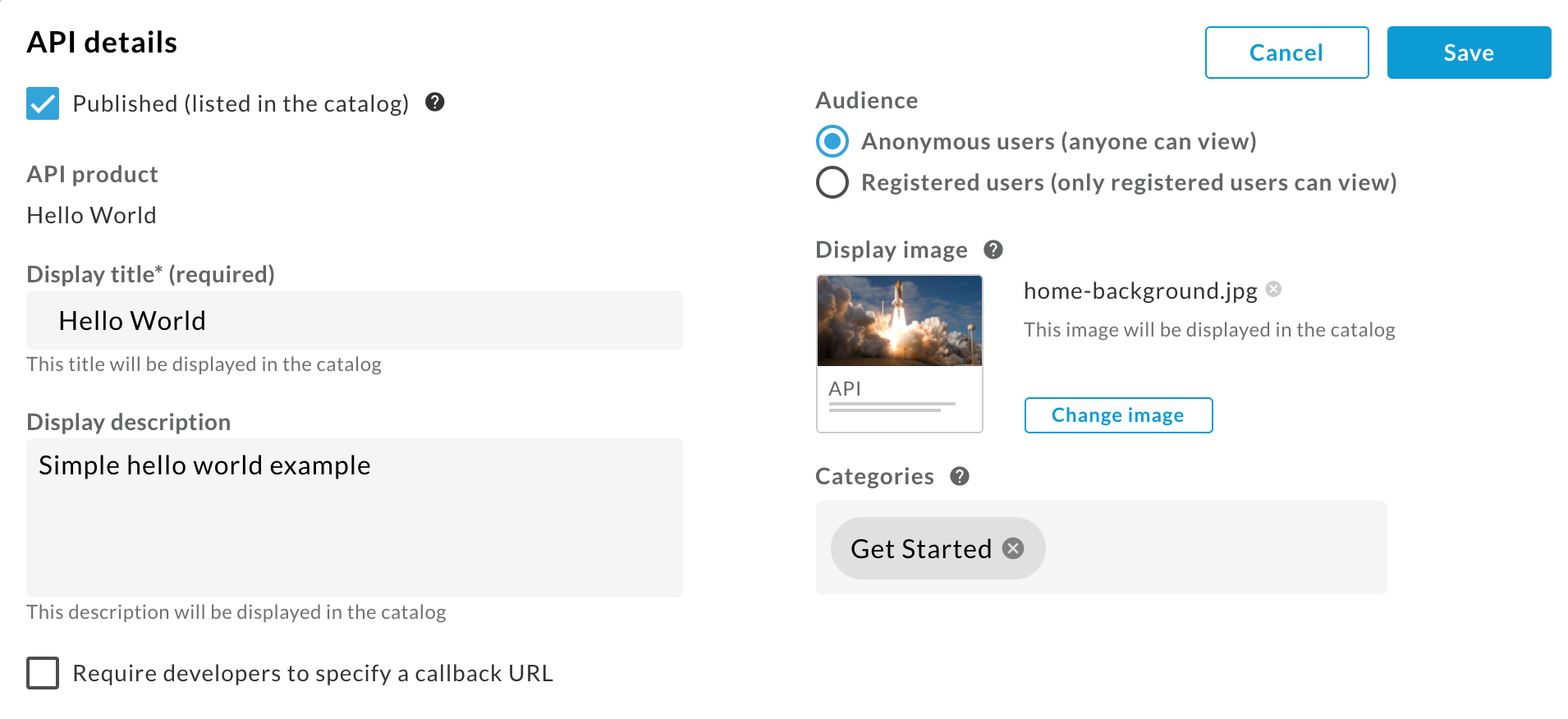
Task: Open the Display image help tooltip icon
Action: pyautogui.click(x=993, y=250)
